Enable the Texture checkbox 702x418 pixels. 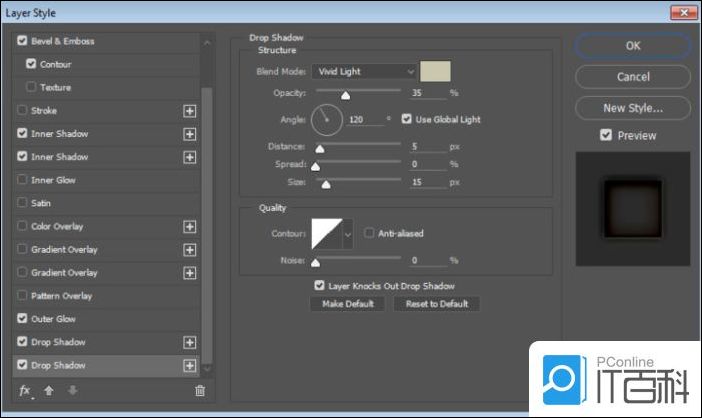pos(31,86)
